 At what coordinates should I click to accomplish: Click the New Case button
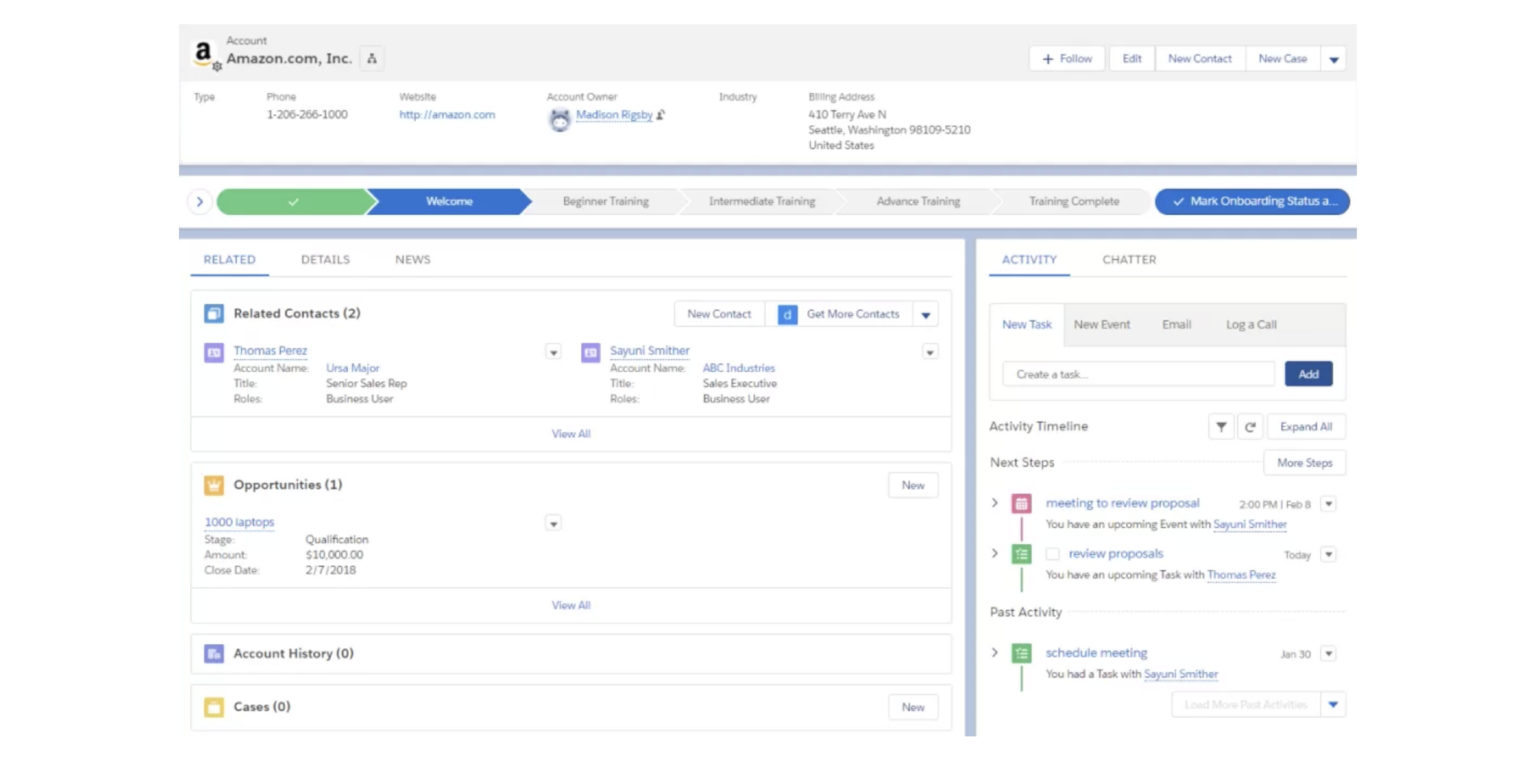[1282, 58]
